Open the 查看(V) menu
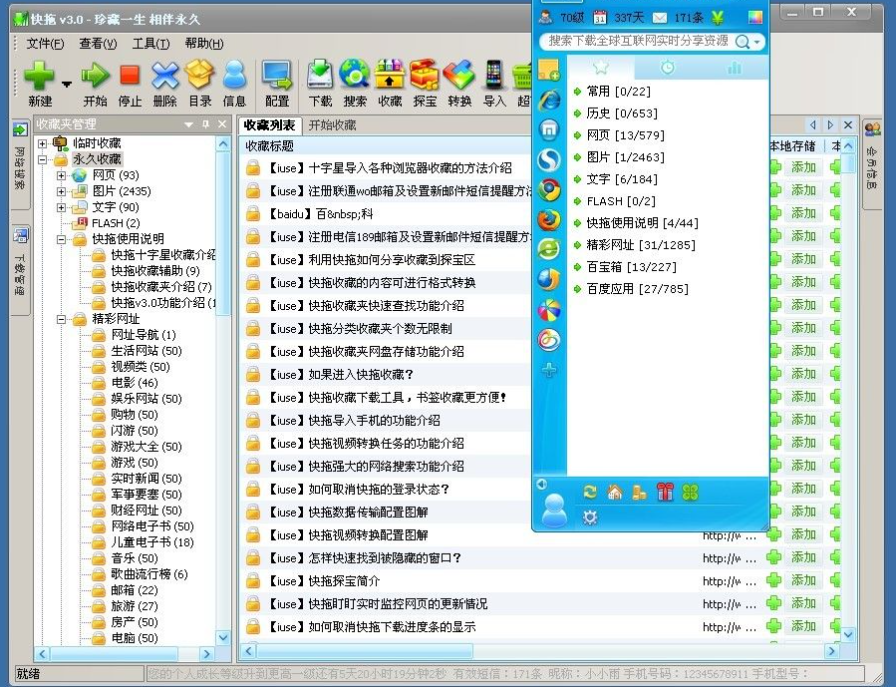 point(98,43)
